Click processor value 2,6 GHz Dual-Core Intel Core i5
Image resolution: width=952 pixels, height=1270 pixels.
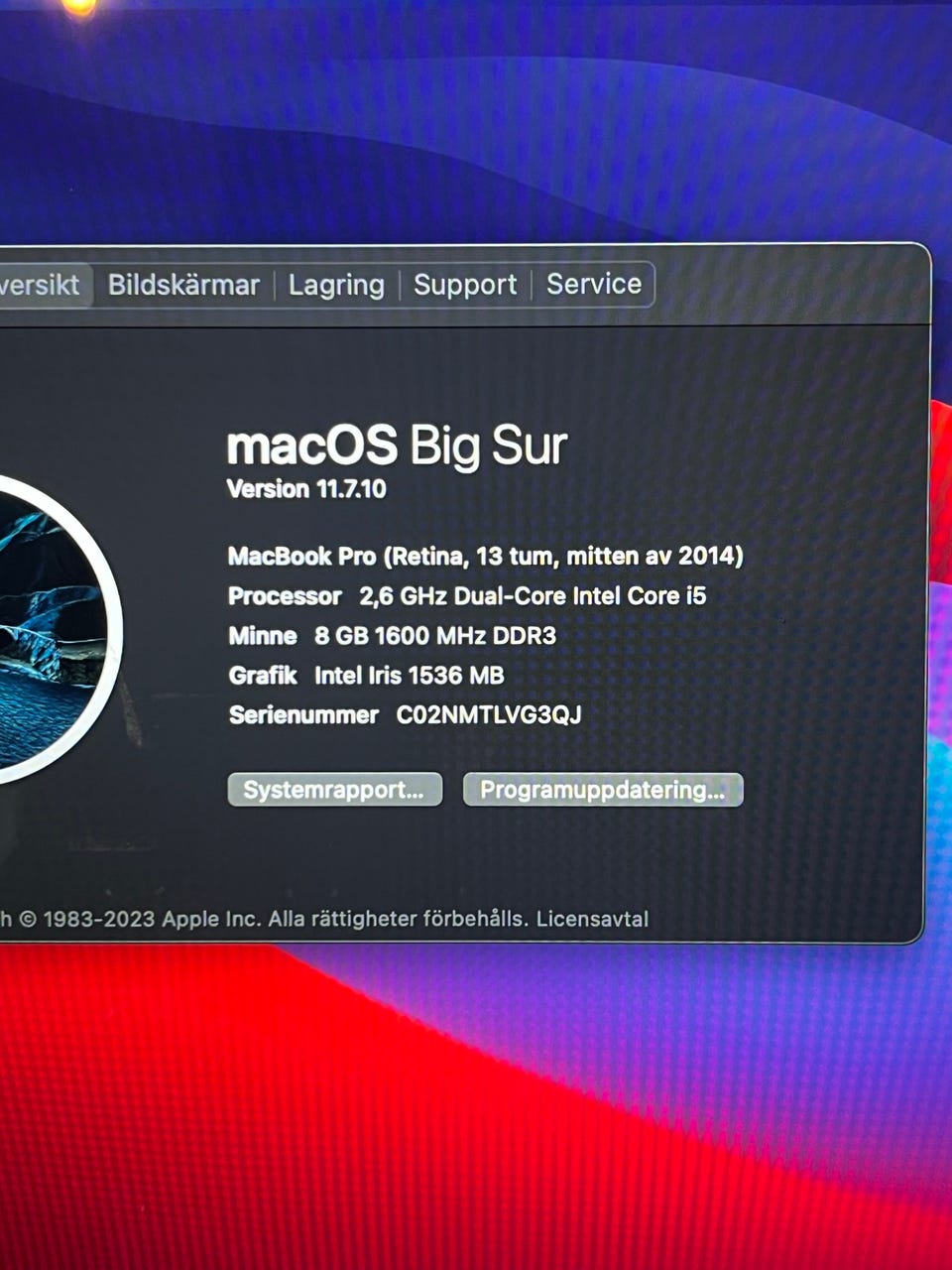pos(533,595)
